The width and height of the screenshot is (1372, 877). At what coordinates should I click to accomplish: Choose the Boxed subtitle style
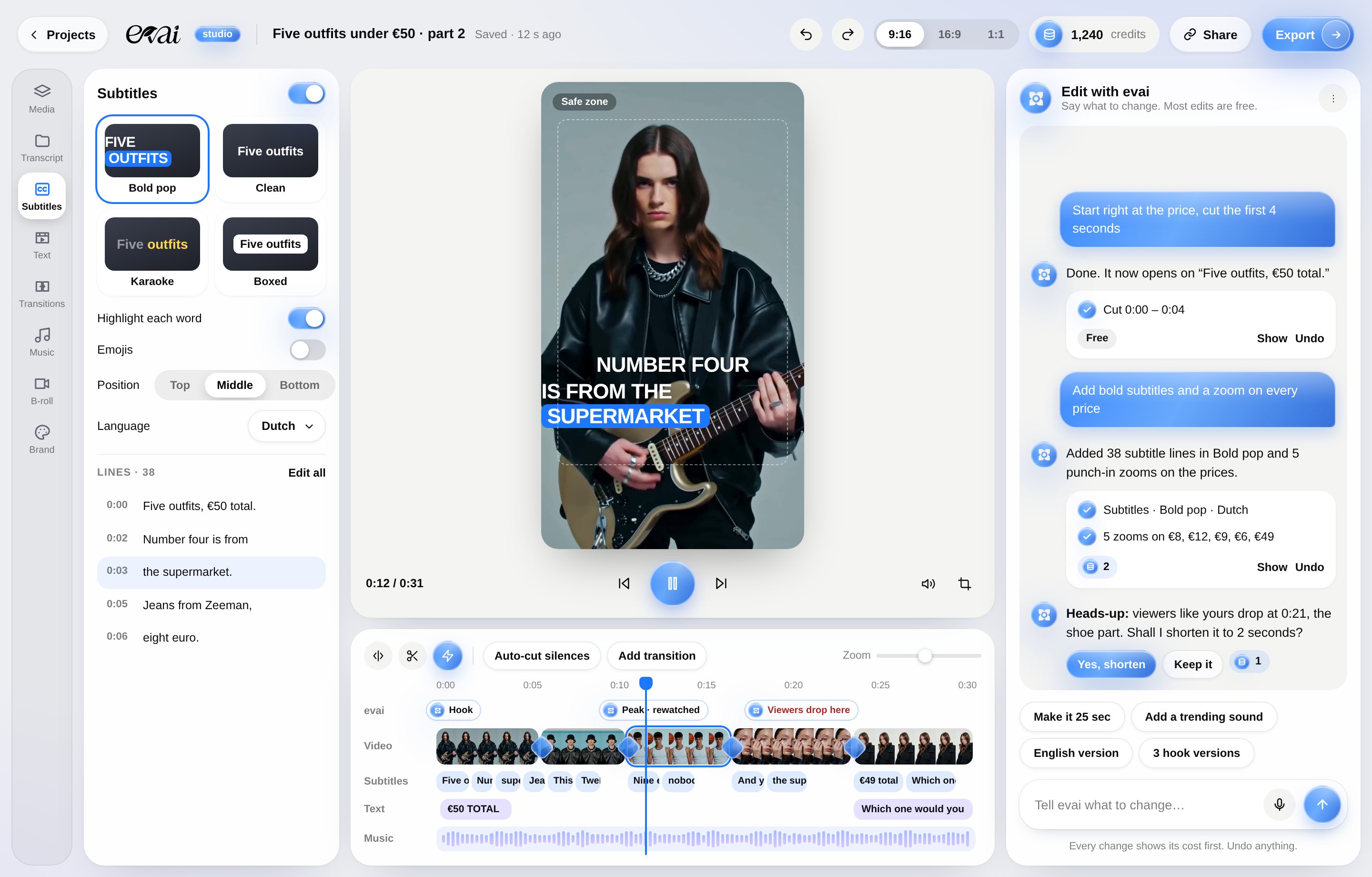tap(270, 253)
